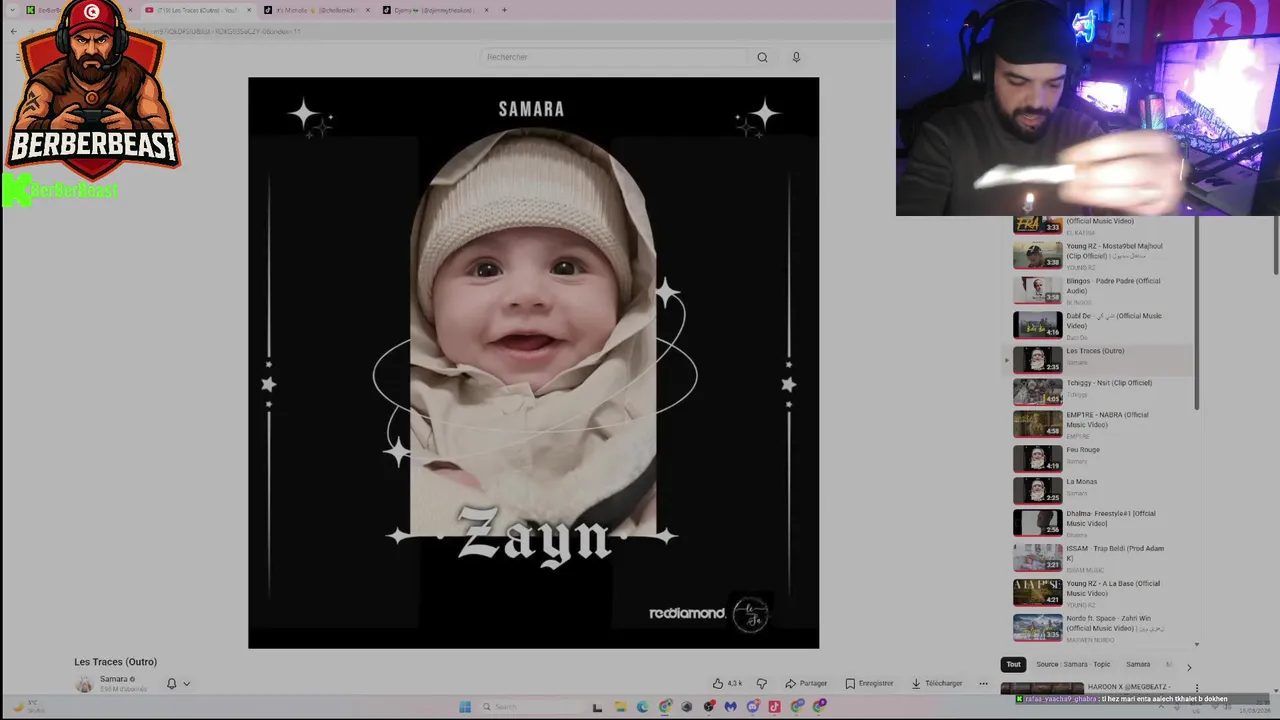Go back with browser back arrow

point(13,32)
